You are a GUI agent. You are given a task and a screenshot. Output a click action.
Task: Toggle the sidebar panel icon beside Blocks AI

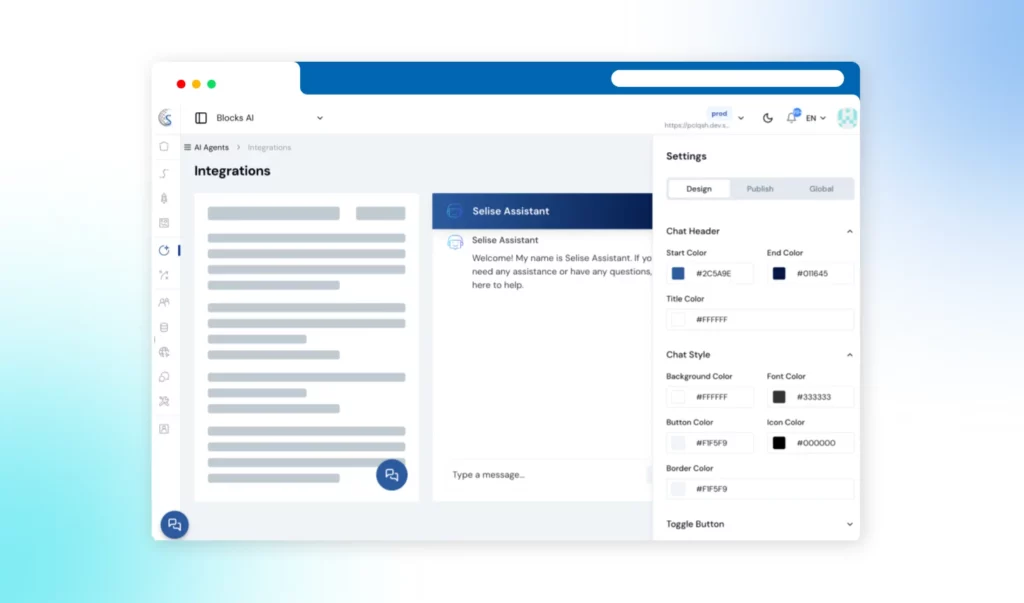click(201, 118)
